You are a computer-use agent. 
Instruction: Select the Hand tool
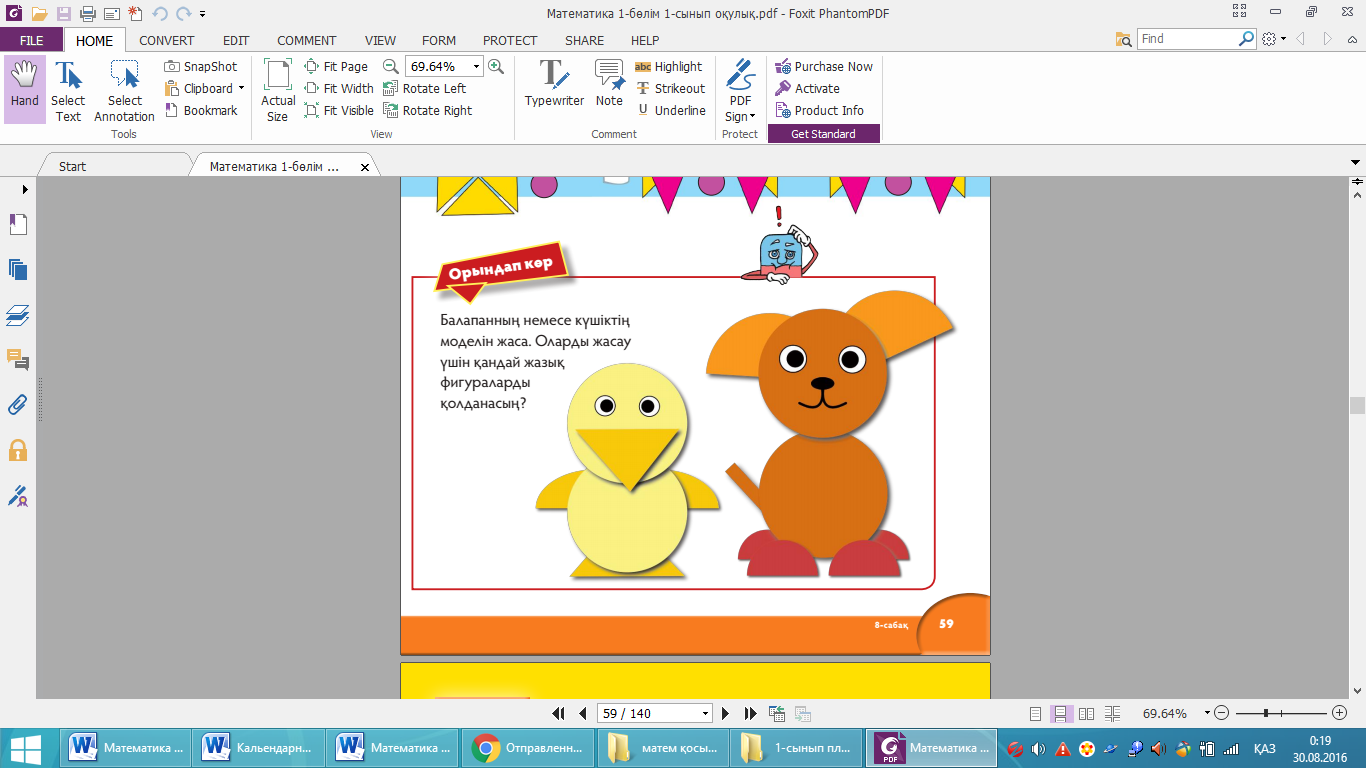[x=24, y=88]
